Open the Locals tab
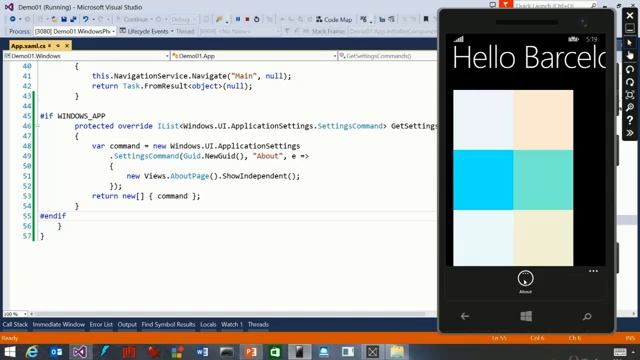This screenshot has height=360, width=640. 208,324
